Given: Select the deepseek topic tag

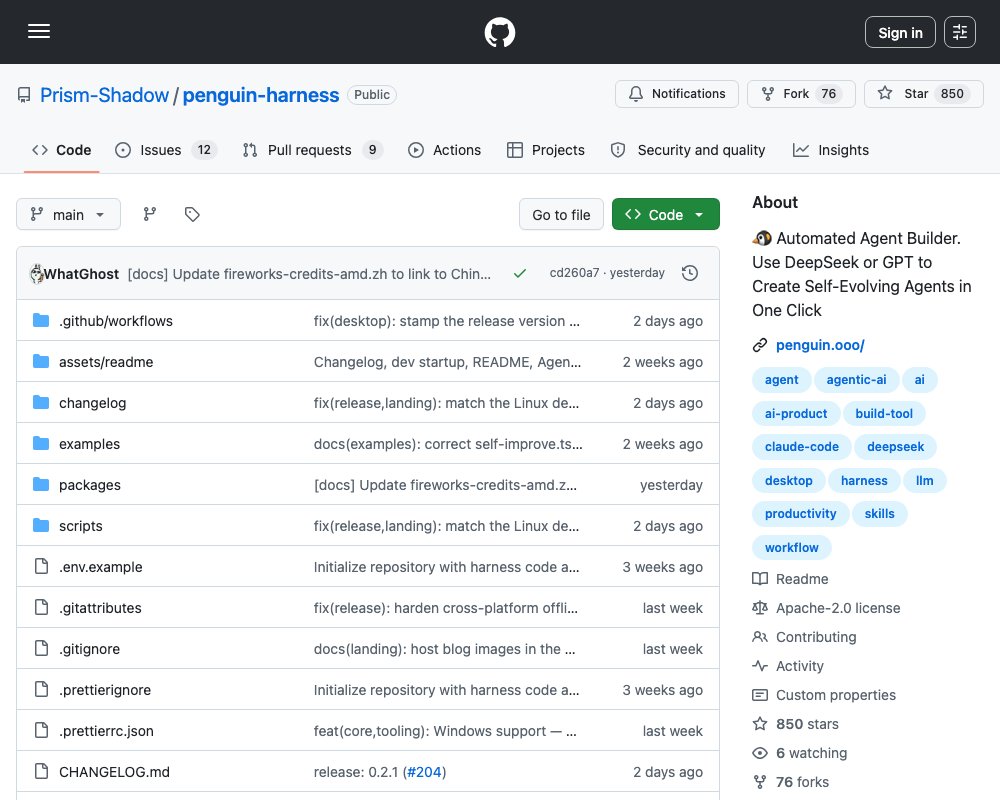Looking at the screenshot, I should click(895, 447).
